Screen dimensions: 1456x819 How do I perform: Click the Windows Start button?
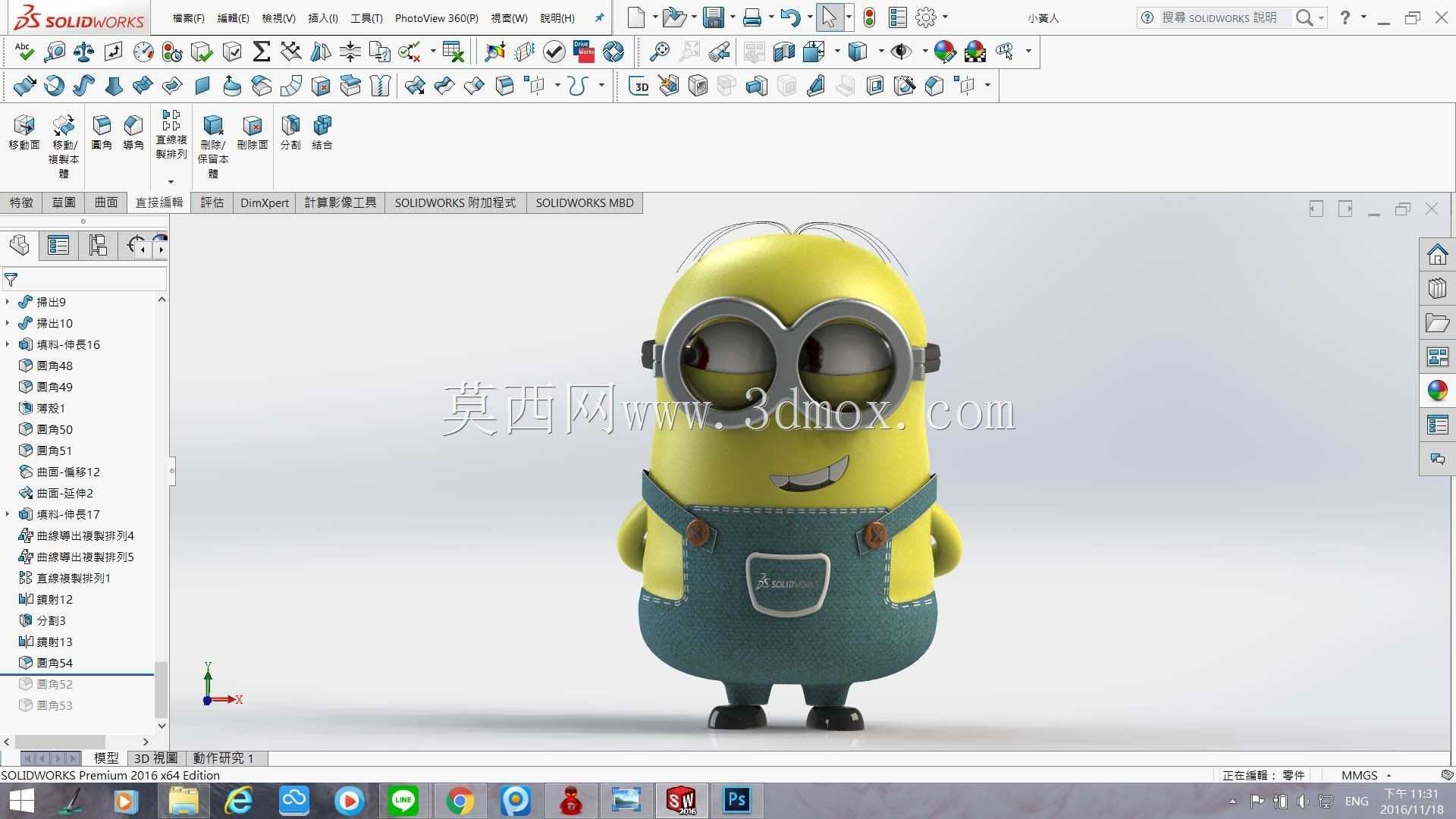(x=21, y=801)
